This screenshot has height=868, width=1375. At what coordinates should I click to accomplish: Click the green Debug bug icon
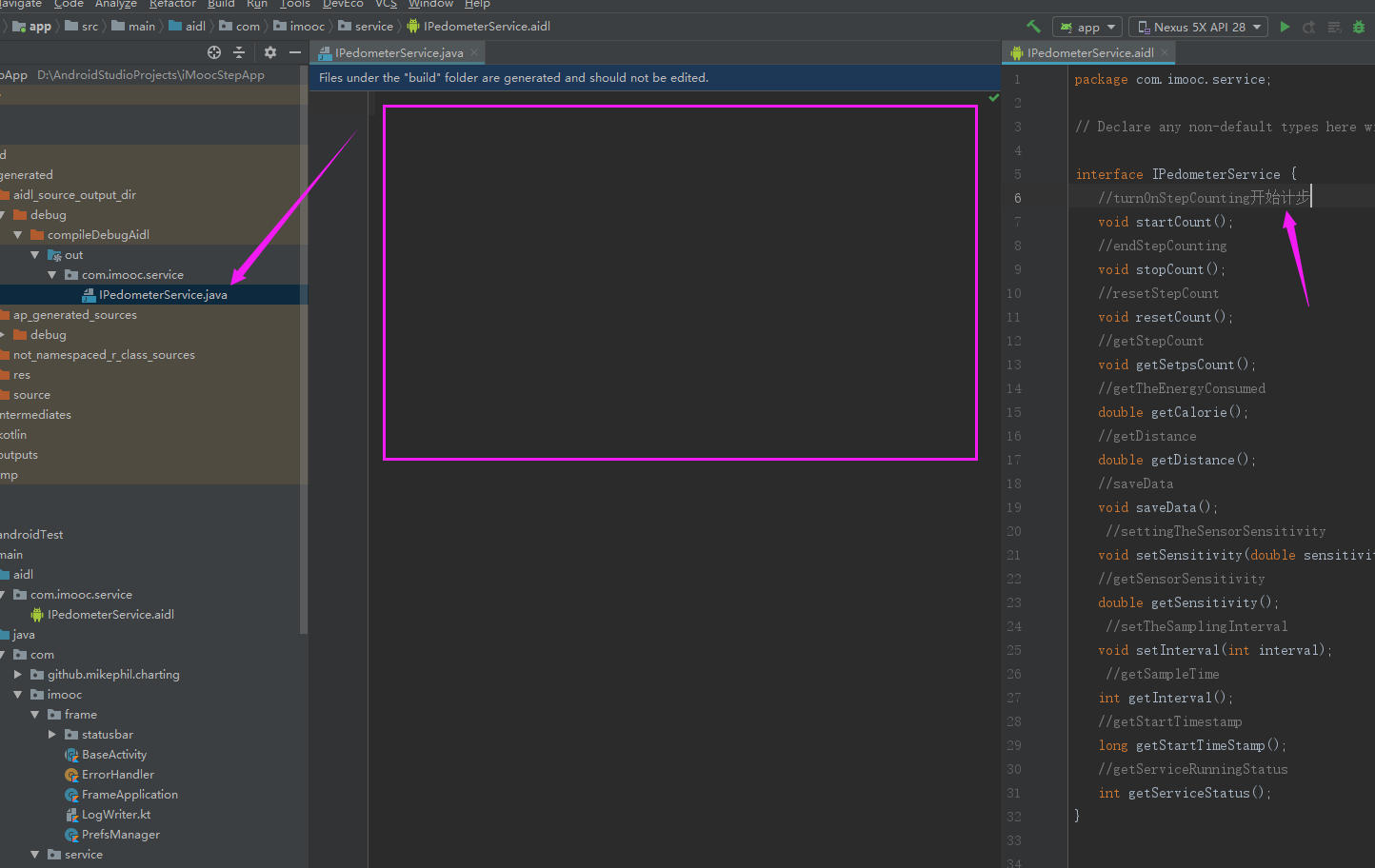tap(1359, 27)
